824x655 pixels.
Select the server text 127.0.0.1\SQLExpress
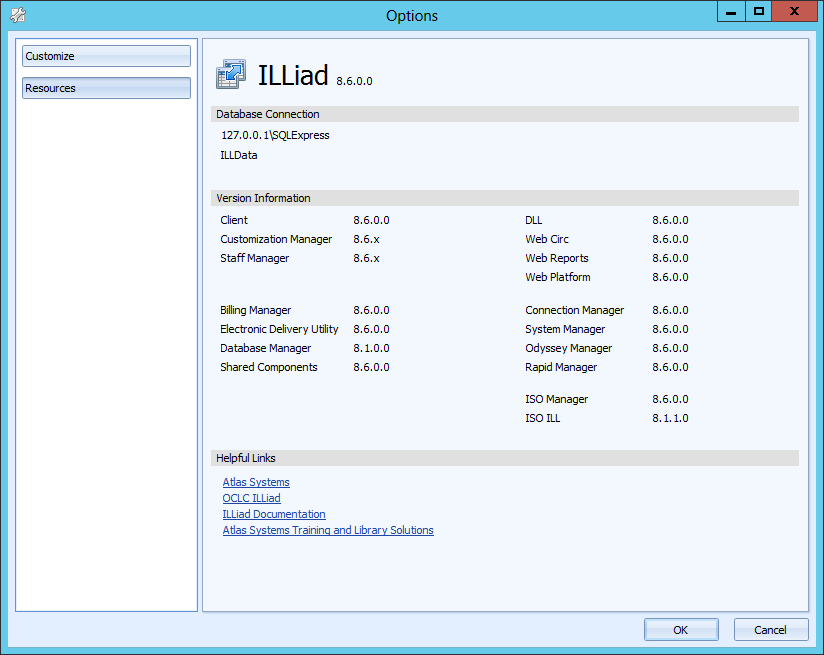tap(275, 135)
